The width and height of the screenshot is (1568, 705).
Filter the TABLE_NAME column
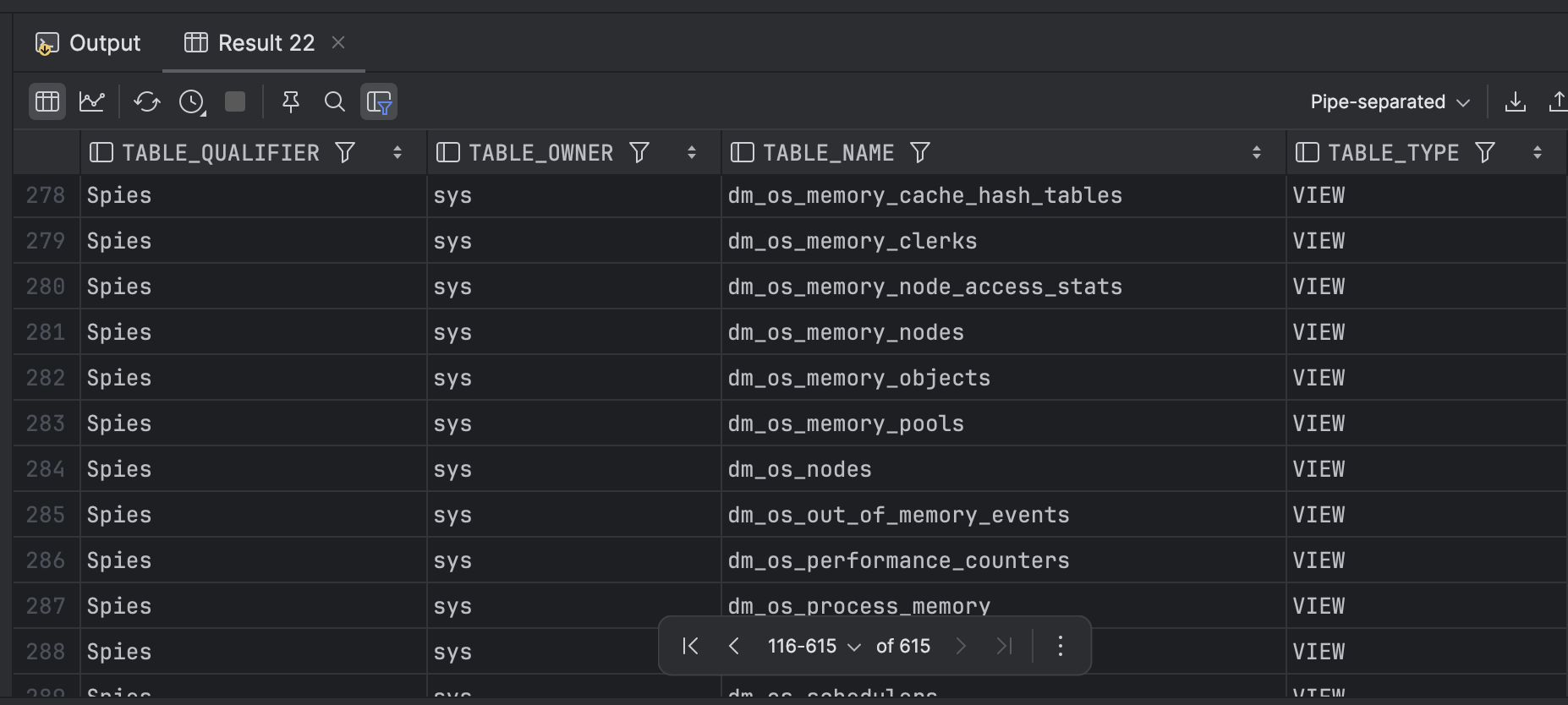(920, 153)
